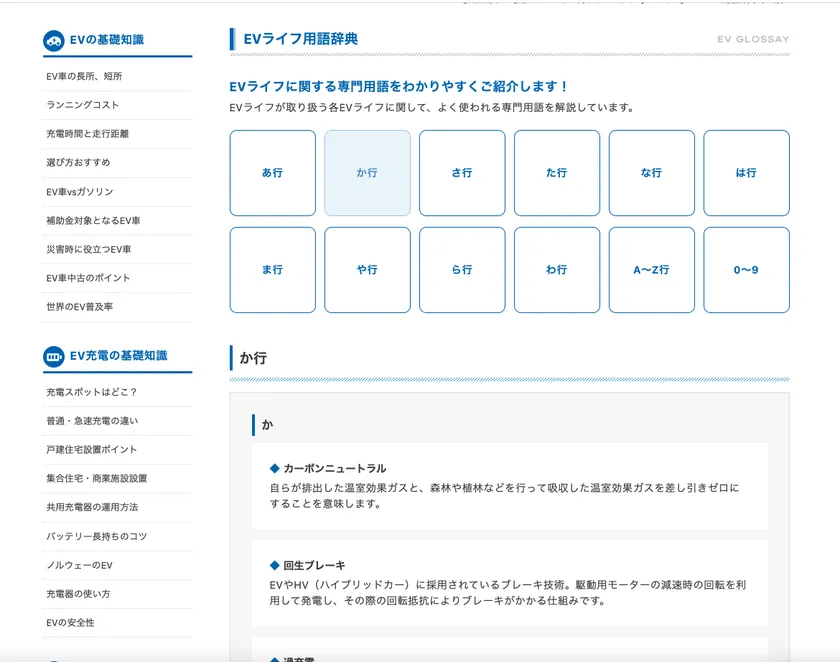
Task: Click the EVの基礎知識 sidebar heading
Action: tap(107, 40)
